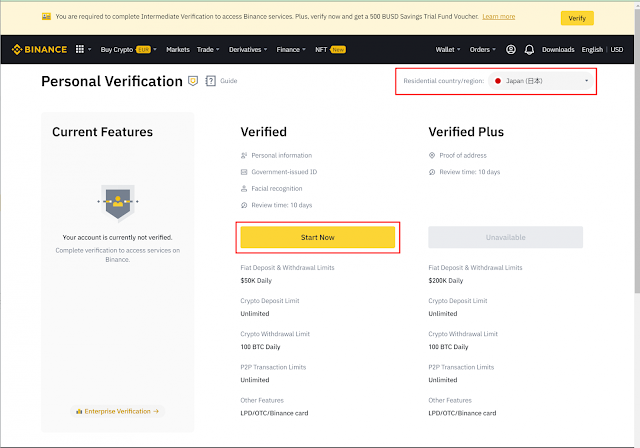Screen dimensions: 640x448
Task: Click the New badge on NFT
Action: point(338,50)
